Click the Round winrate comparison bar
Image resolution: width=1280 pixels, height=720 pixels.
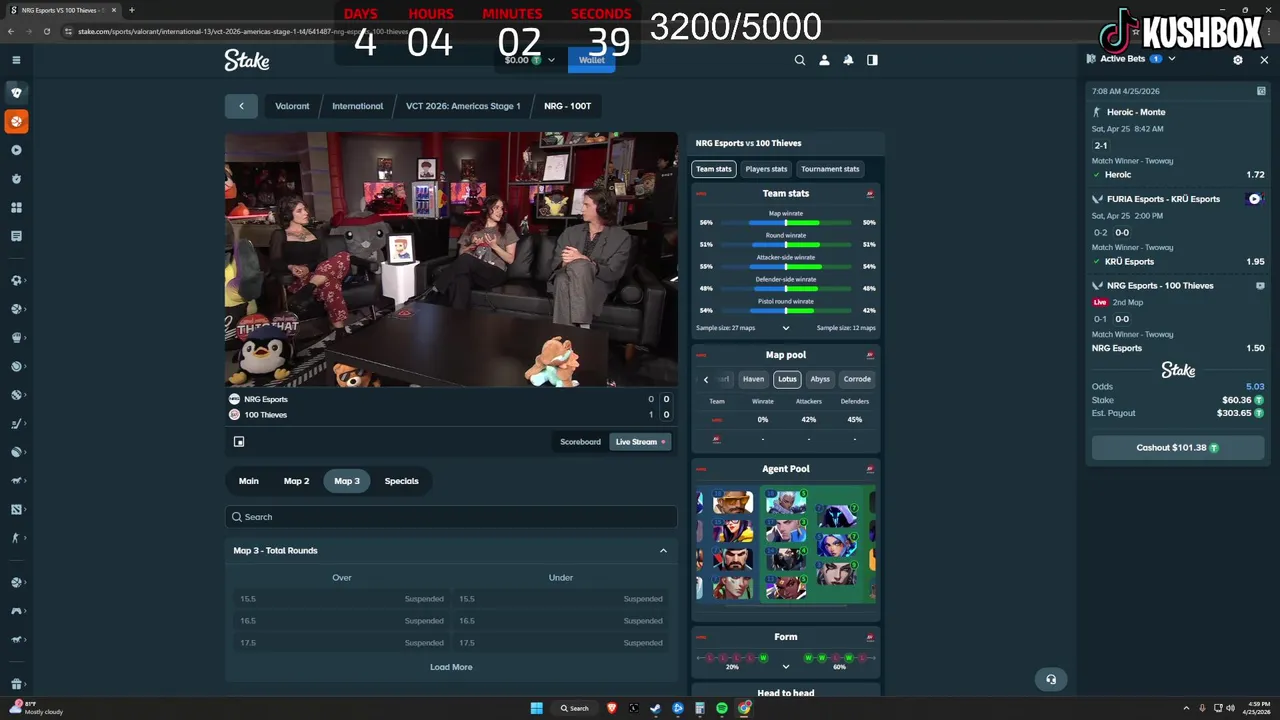point(786,245)
